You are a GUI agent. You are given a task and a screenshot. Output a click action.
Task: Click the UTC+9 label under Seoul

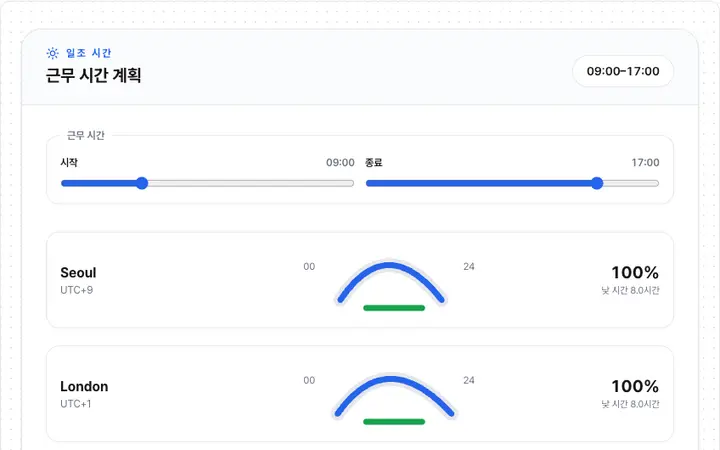[77, 290]
